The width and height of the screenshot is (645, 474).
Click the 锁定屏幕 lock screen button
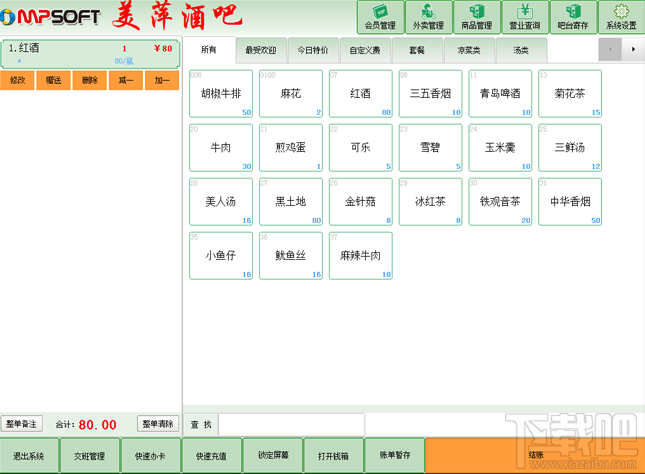pyautogui.click(x=273, y=455)
